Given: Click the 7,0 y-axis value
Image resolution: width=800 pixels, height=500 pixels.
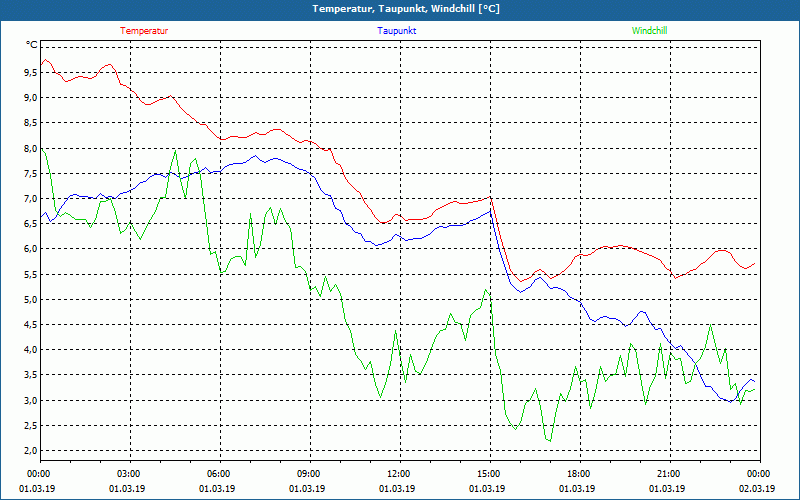Looking at the screenshot, I should pyautogui.click(x=31, y=198).
